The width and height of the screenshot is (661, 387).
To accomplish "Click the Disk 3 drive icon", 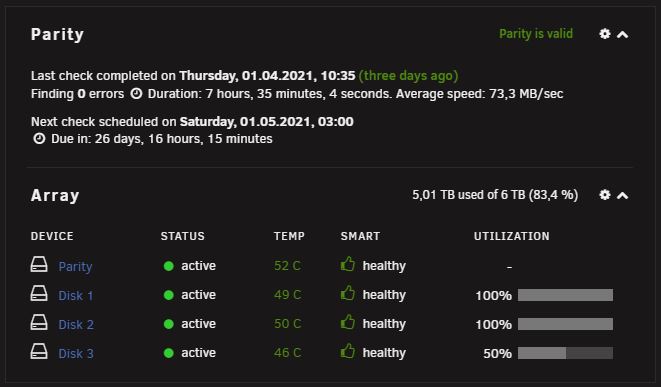I will 39,352.
